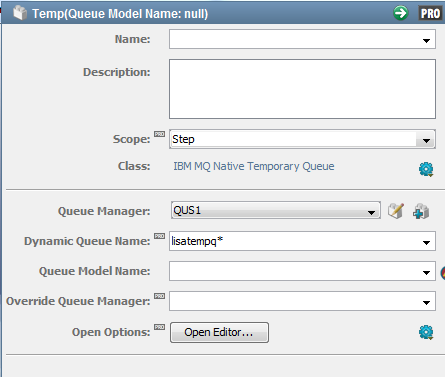Open Class settings gear icon
The height and width of the screenshot is (377, 445).
426,169
